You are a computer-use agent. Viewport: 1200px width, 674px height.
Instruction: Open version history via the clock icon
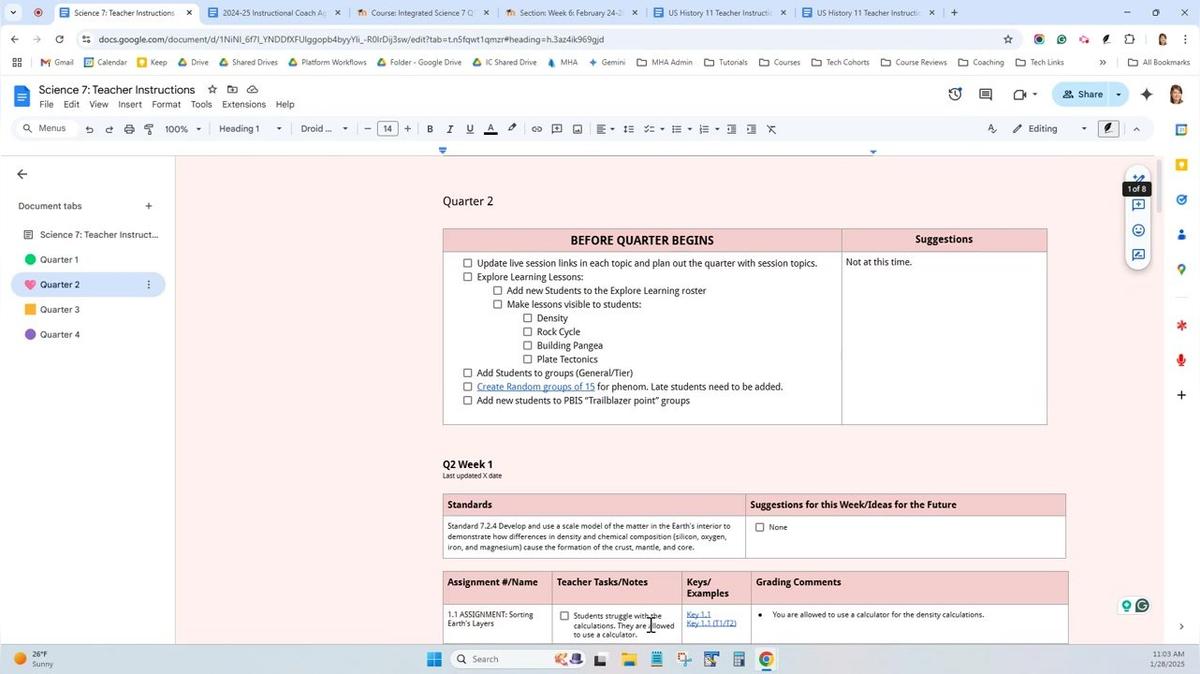pyautogui.click(x=954, y=94)
